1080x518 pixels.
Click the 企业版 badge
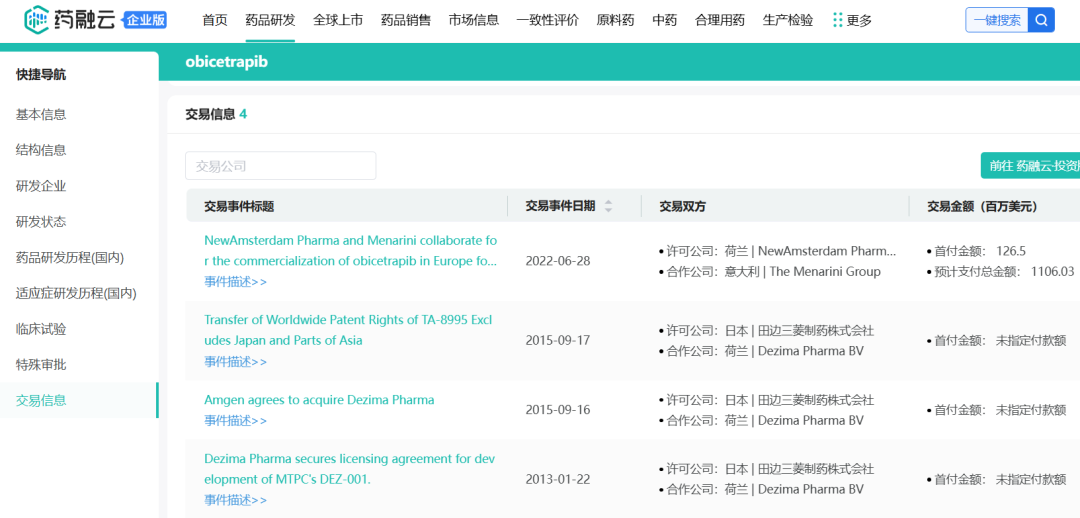click(x=146, y=20)
